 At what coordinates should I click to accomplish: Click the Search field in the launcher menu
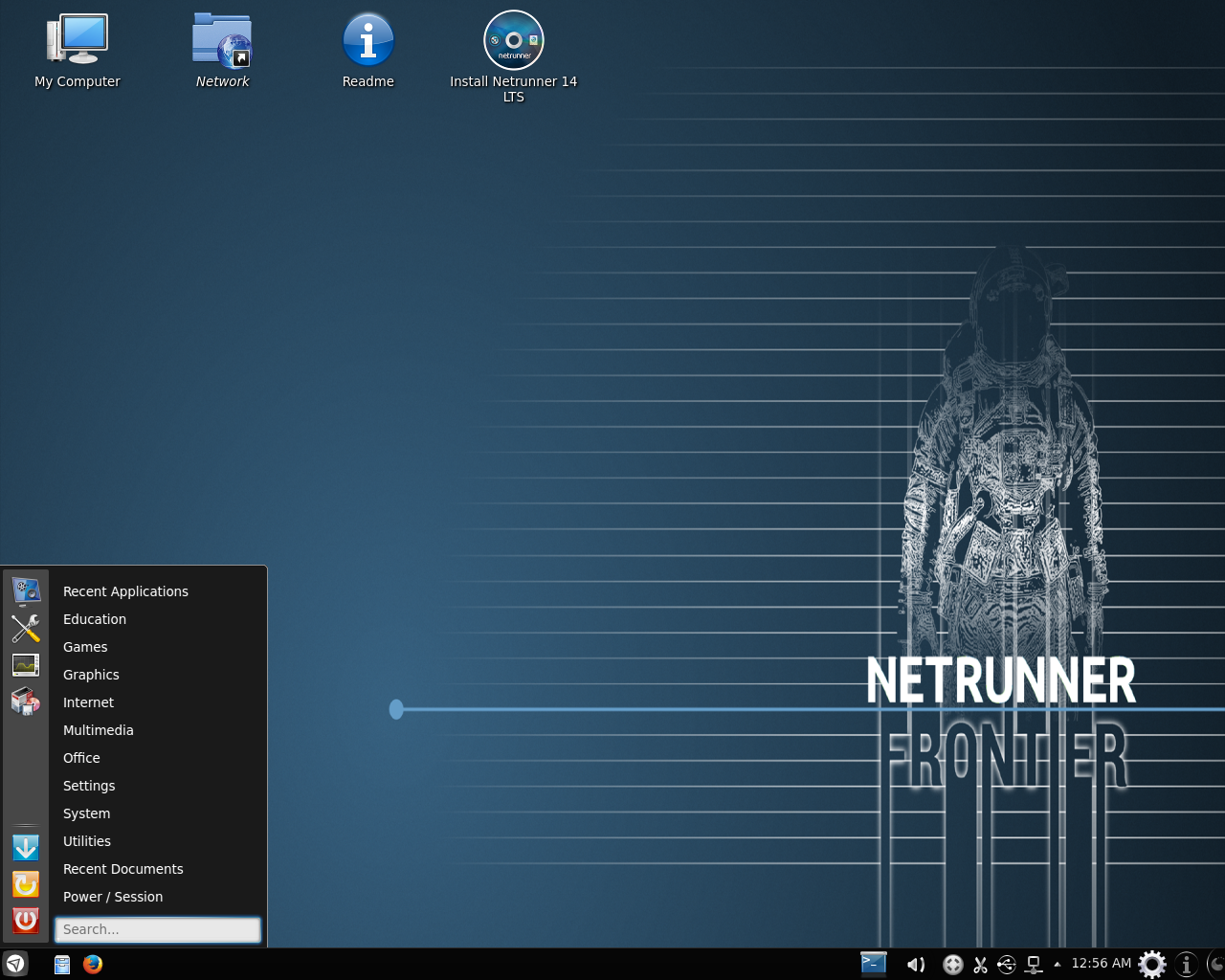(x=158, y=929)
